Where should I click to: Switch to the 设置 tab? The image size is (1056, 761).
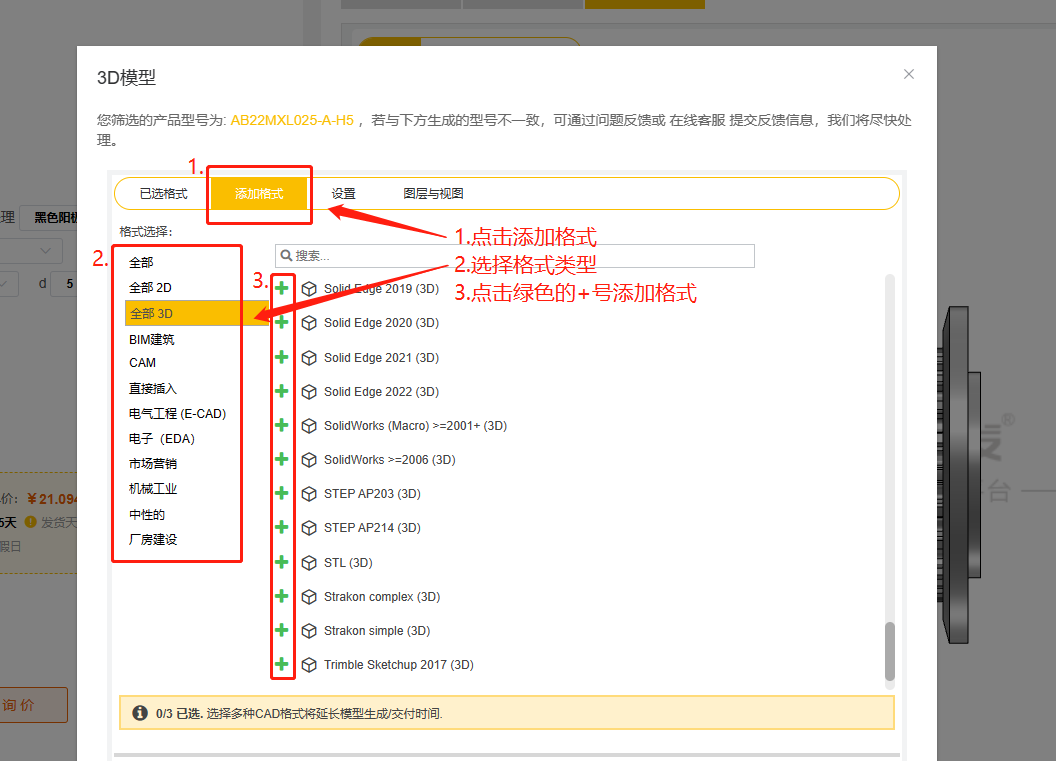point(342,192)
